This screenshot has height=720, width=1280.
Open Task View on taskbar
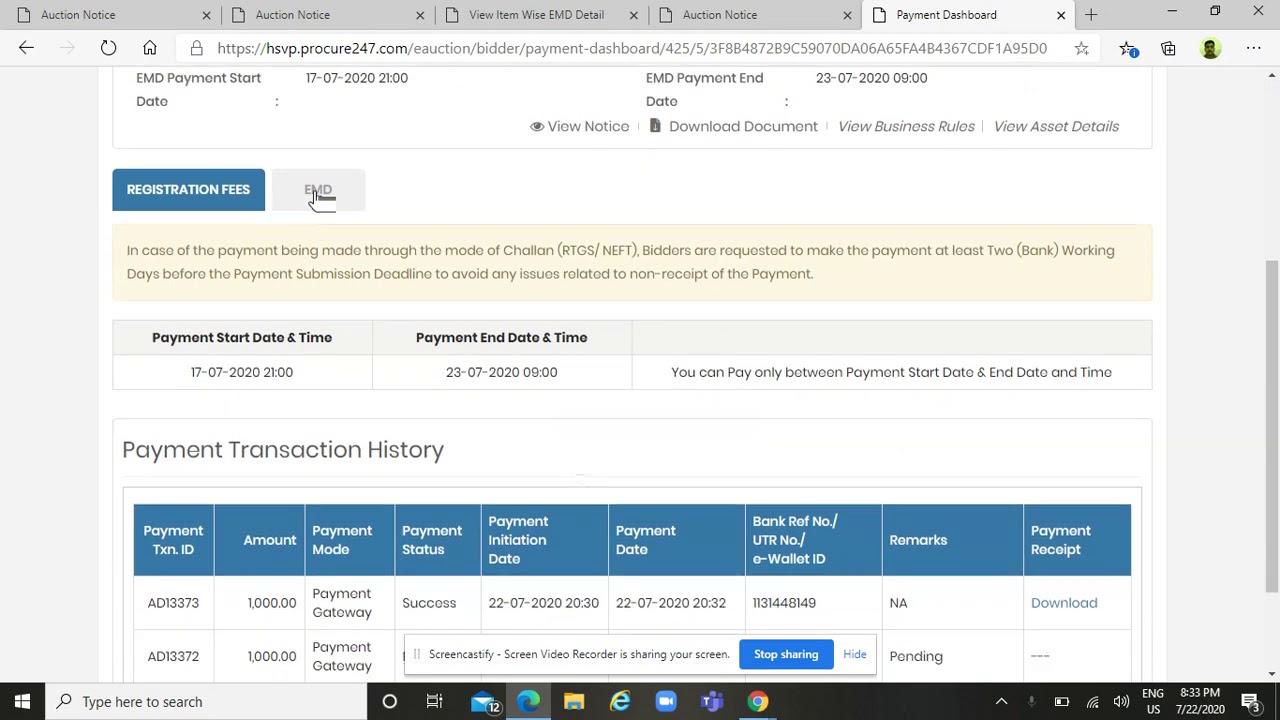pos(435,702)
